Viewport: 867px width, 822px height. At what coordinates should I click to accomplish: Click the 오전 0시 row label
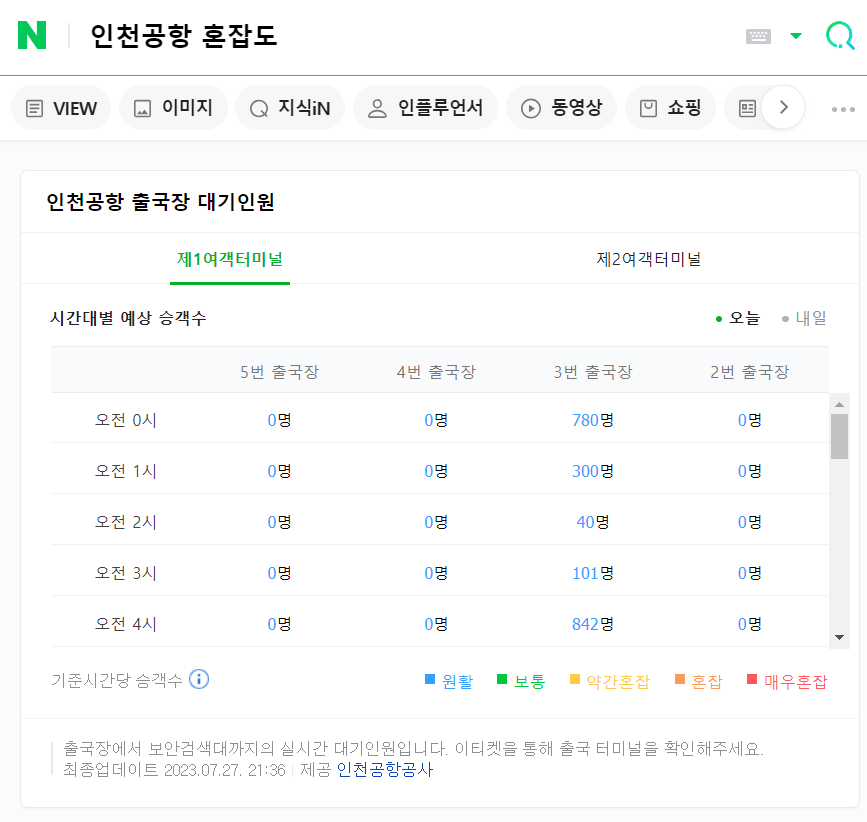pyautogui.click(x=126, y=420)
